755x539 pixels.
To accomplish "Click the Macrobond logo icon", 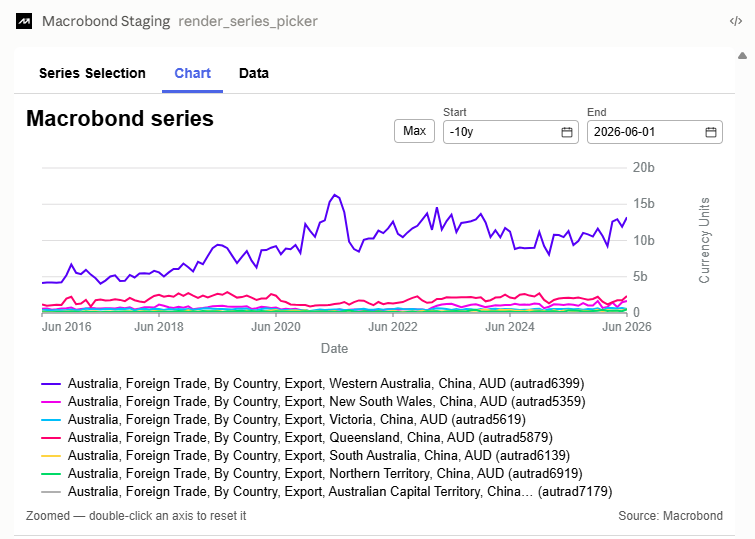I will click(24, 21).
